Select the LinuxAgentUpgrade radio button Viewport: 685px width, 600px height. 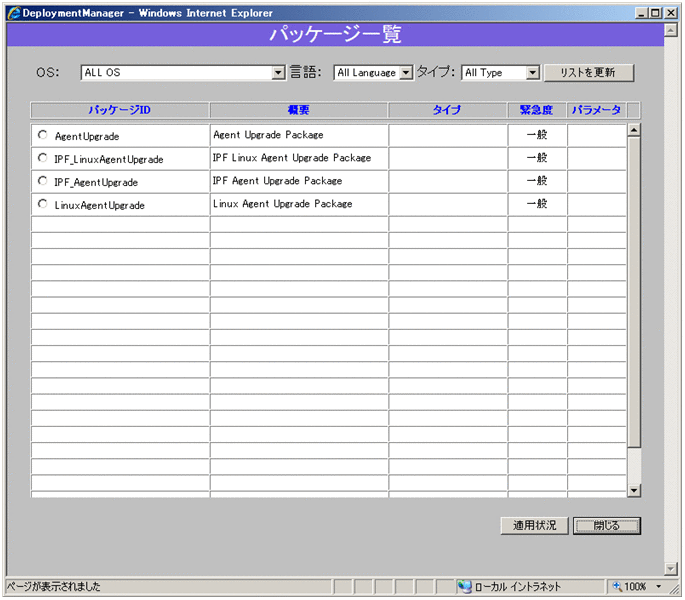pyautogui.click(x=42, y=204)
